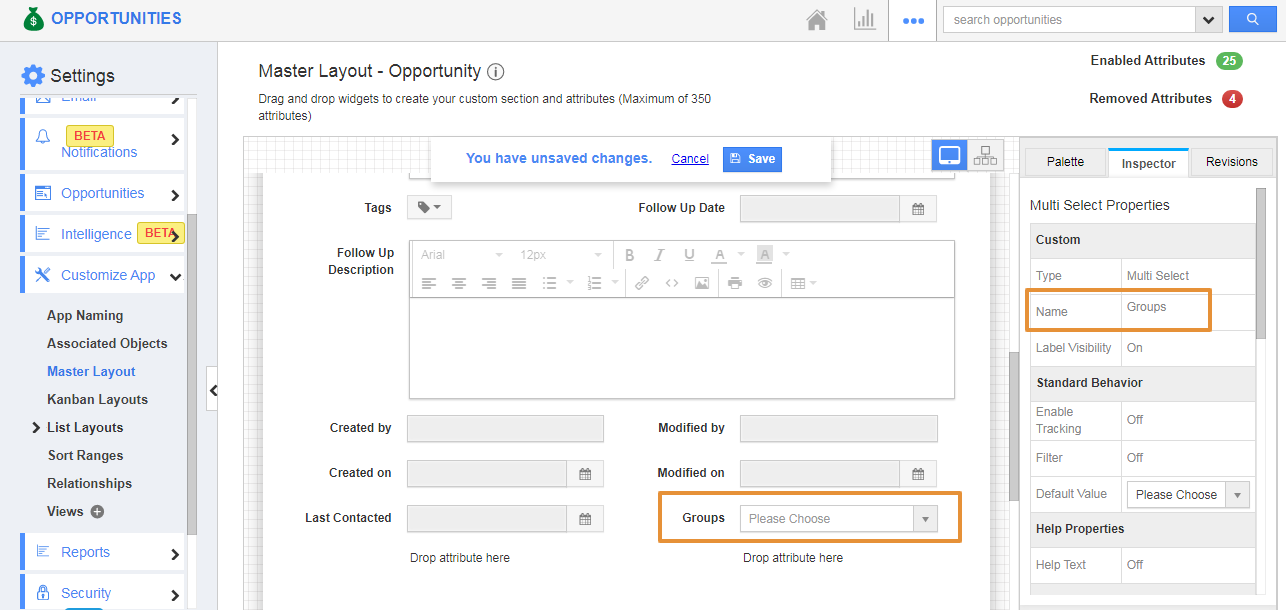Click the home icon in top bar
The height and width of the screenshot is (610, 1286).
pos(817,20)
